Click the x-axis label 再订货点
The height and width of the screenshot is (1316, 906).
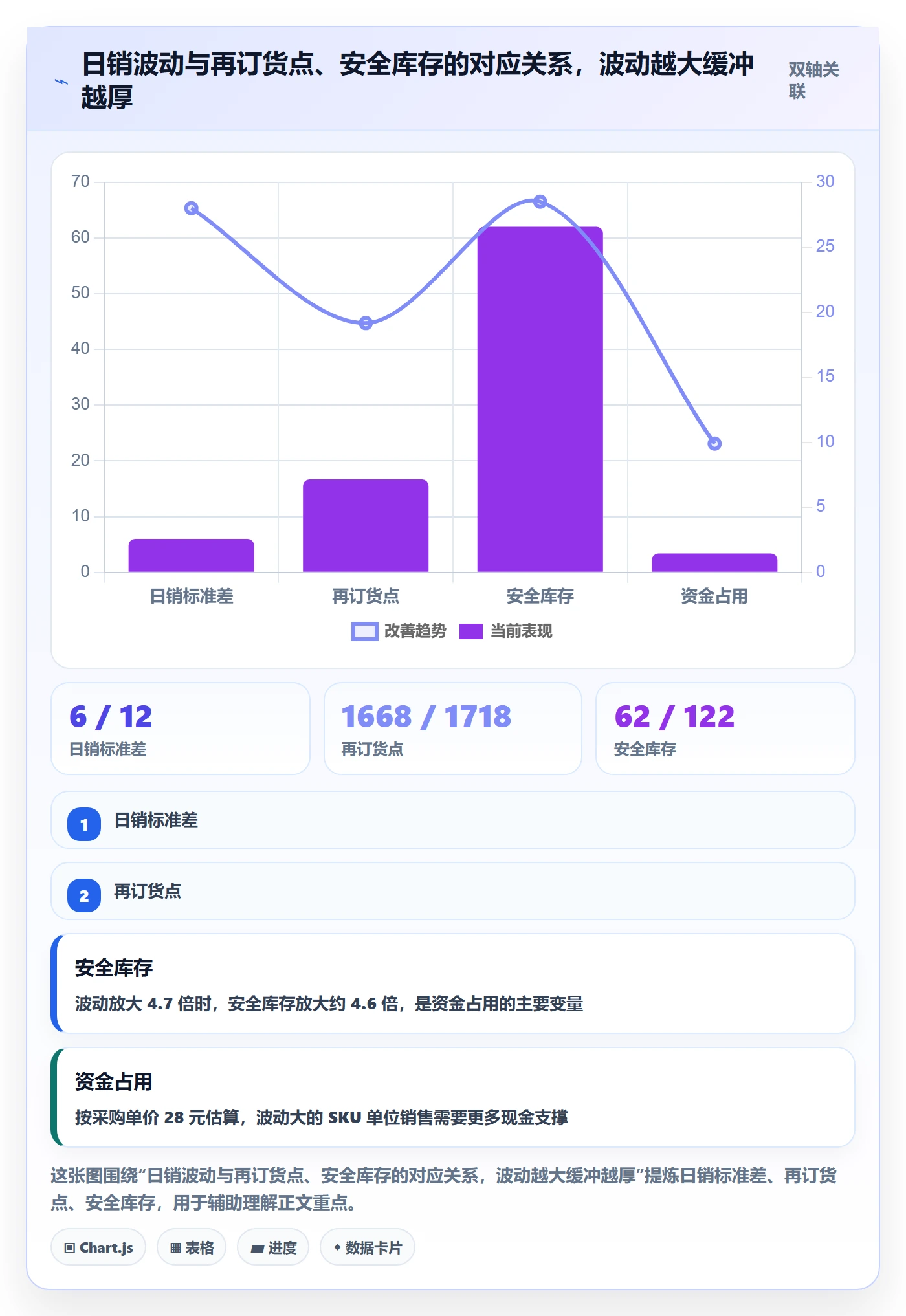click(x=366, y=596)
